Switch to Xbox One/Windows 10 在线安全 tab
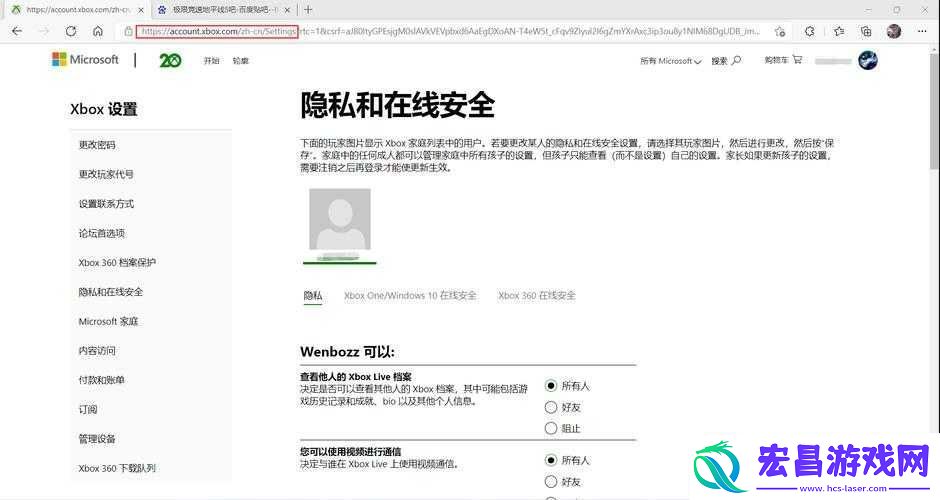This screenshot has height=500, width=940. tap(410, 296)
